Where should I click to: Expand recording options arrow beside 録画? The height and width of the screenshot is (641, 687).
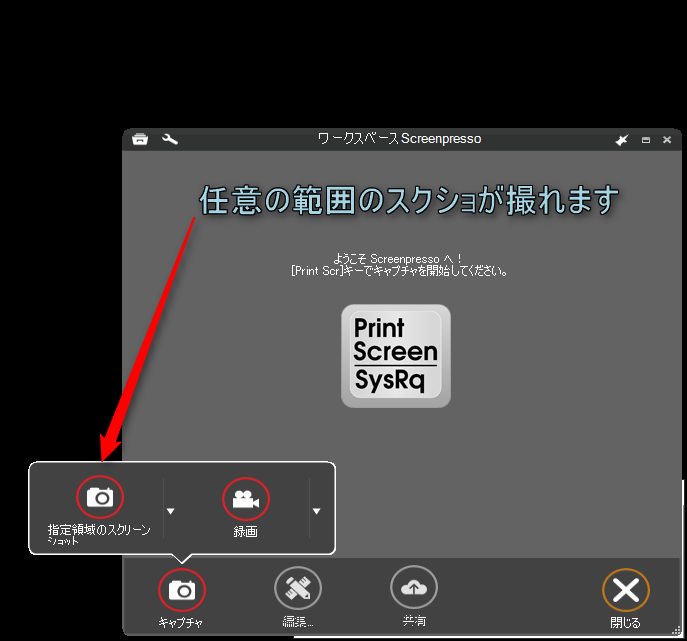[316, 511]
